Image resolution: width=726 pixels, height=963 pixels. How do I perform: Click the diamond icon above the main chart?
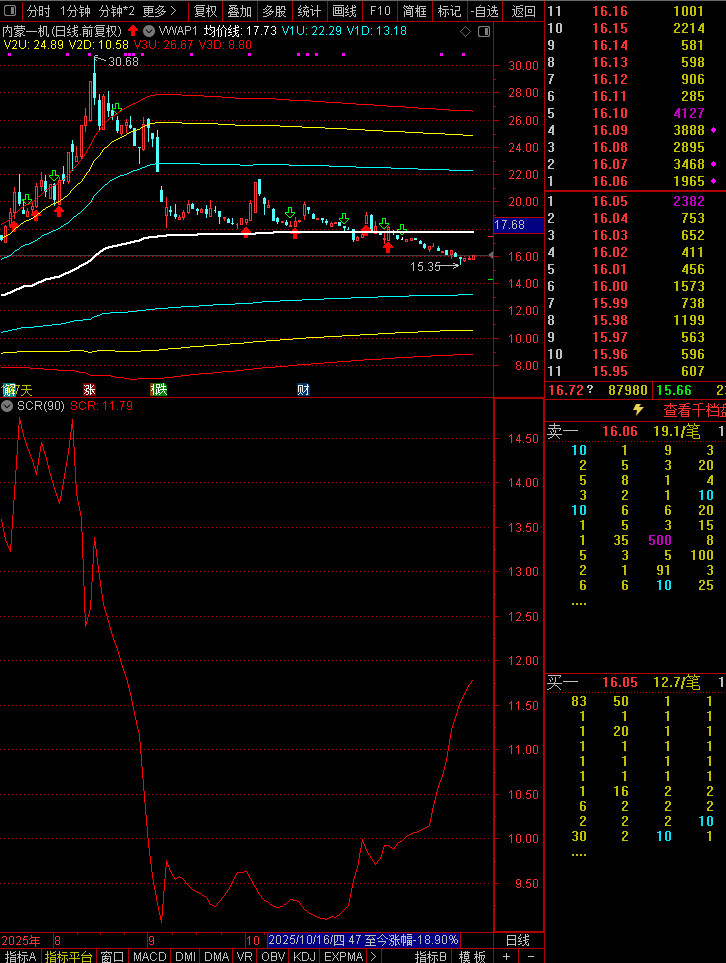(466, 31)
